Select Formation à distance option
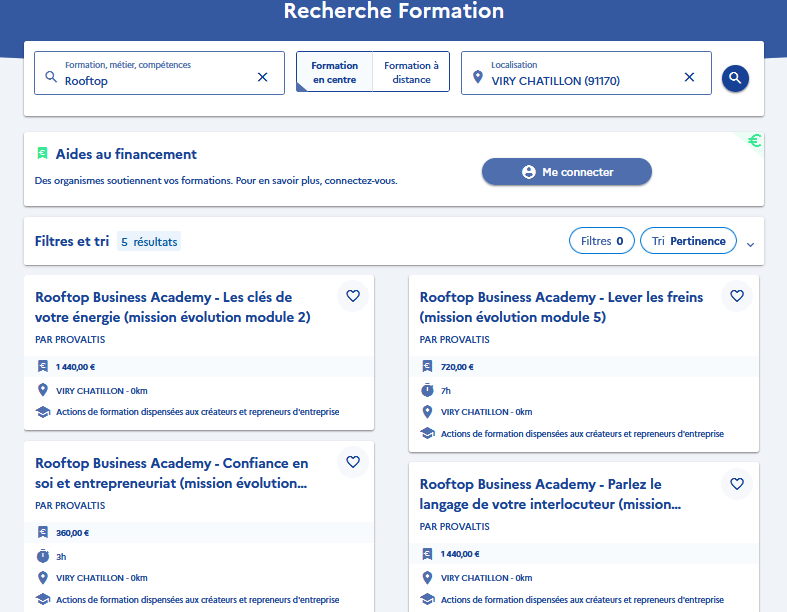The height and width of the screenshot is (612, 787). 411,72
